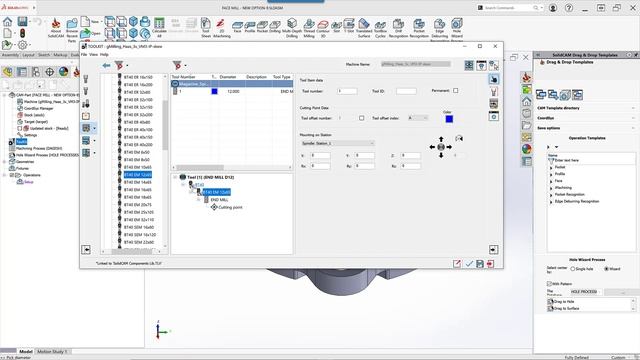Select the Pocket operation icon
Image resolution: width=640 pixels, height=360 pixels.
262,26
